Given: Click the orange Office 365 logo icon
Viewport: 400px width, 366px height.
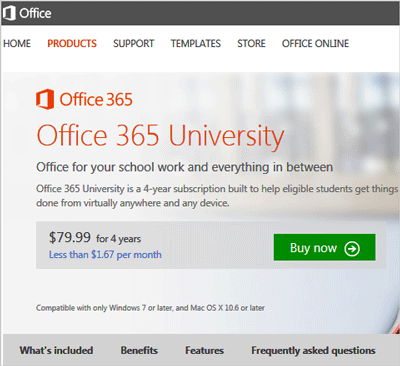Looking at the screenshot, I should pyautogui.click(x=45, y=99).
